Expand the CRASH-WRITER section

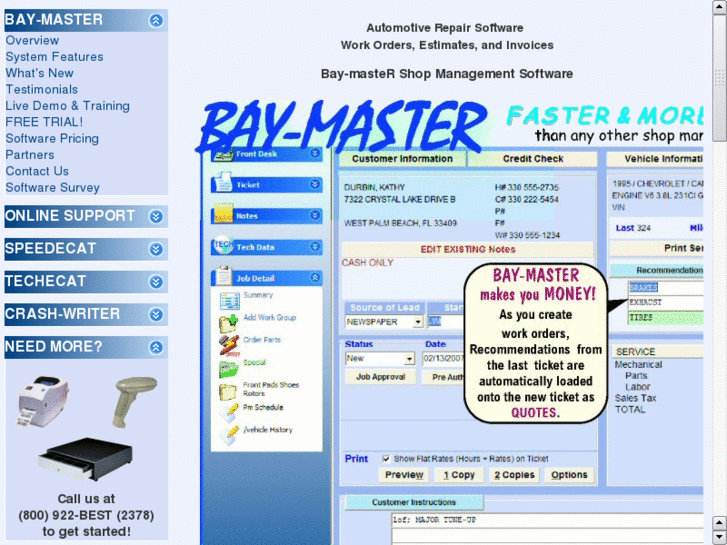156,314
